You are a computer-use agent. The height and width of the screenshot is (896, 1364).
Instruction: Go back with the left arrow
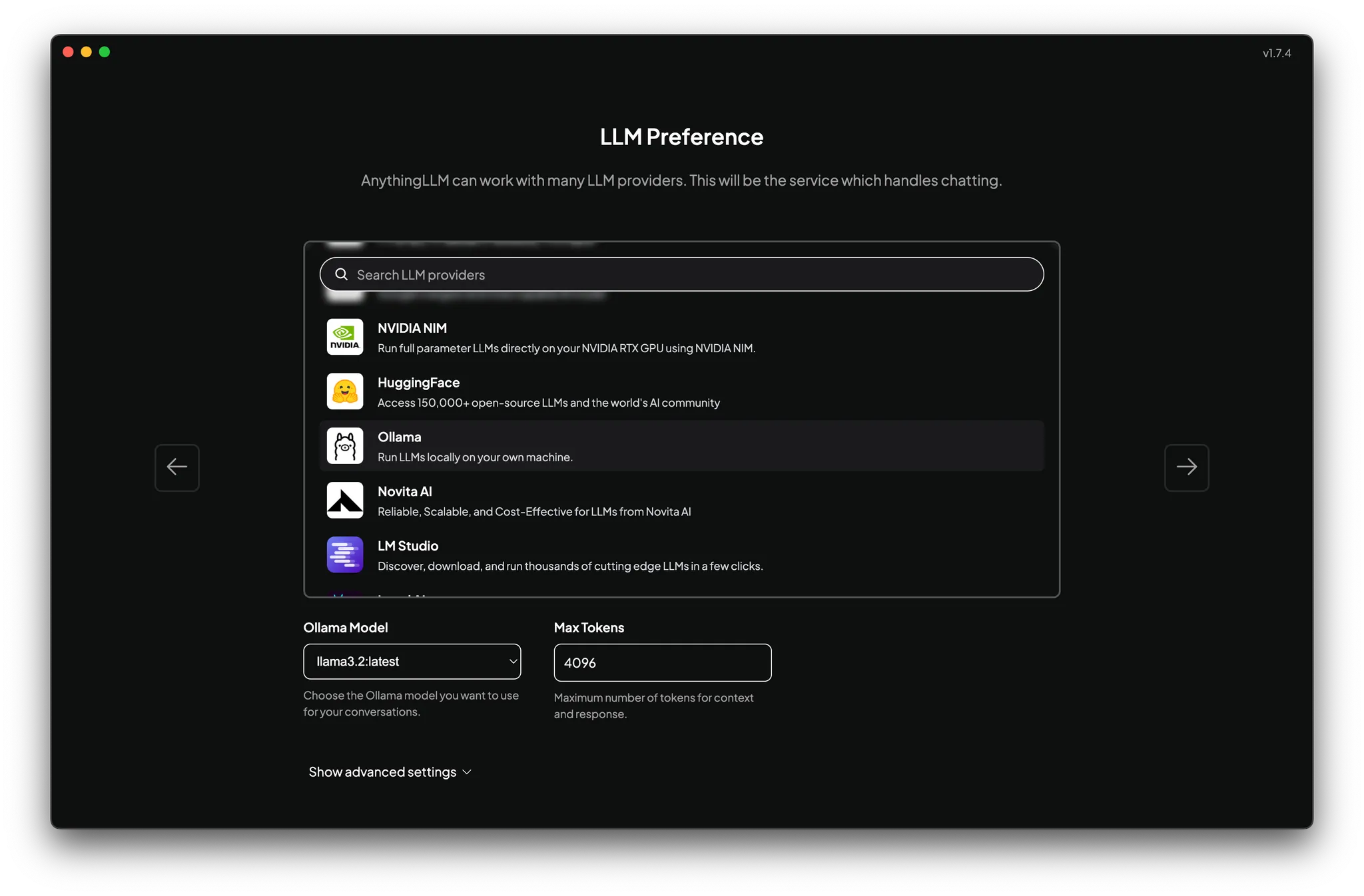(177, 467)
